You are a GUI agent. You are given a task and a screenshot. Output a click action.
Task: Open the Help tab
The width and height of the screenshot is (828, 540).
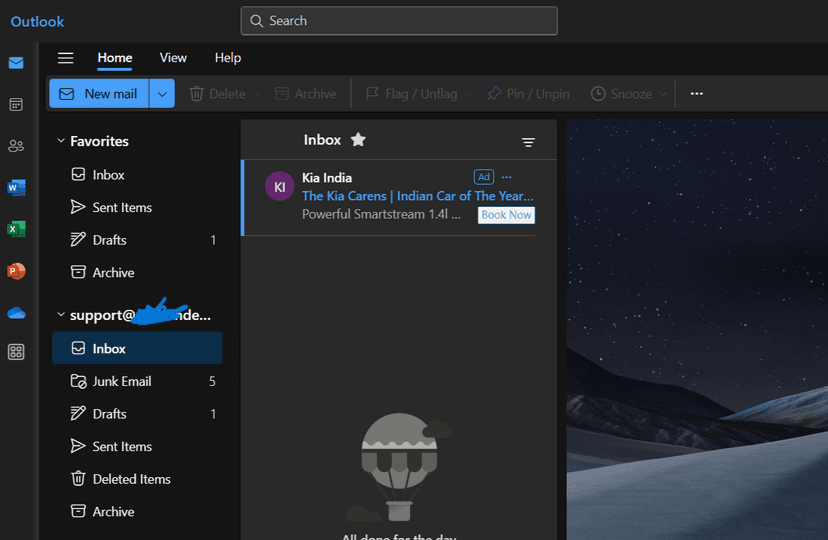coord(228,58)
